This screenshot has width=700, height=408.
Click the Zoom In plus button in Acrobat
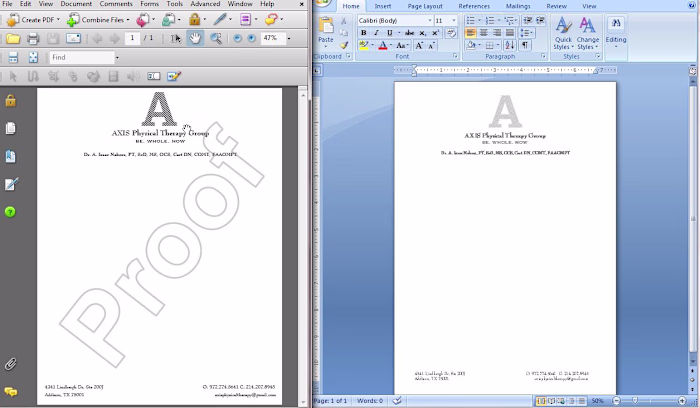tap(251, 38)
